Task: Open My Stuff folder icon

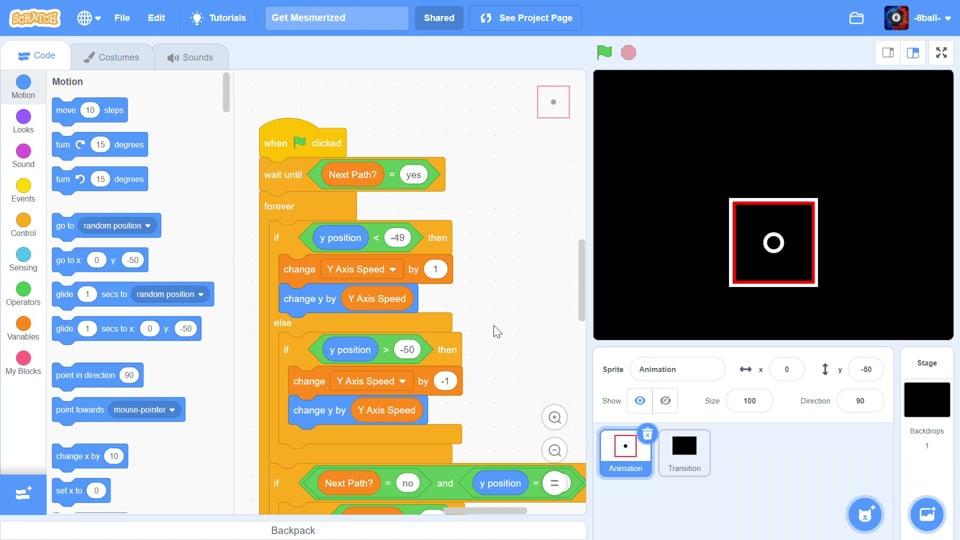Action: pos(856,18)
